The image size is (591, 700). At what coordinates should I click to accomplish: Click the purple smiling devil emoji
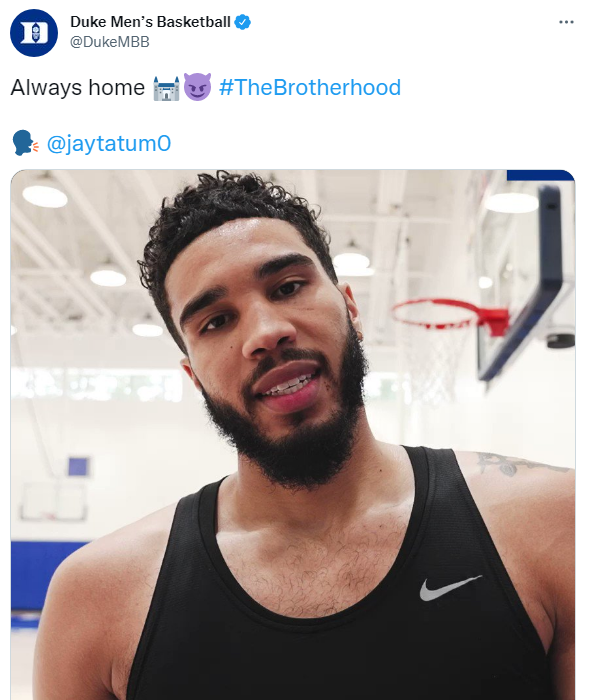click(197, 87)
